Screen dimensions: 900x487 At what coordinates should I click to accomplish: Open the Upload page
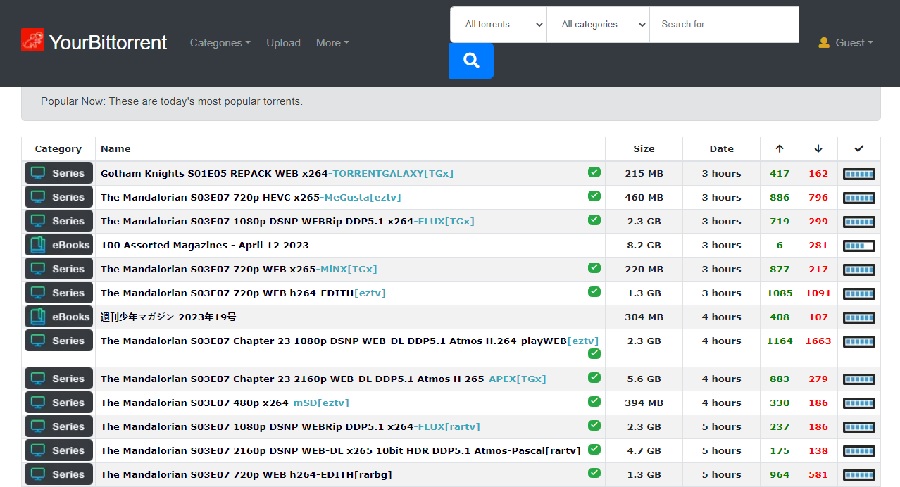283,42
